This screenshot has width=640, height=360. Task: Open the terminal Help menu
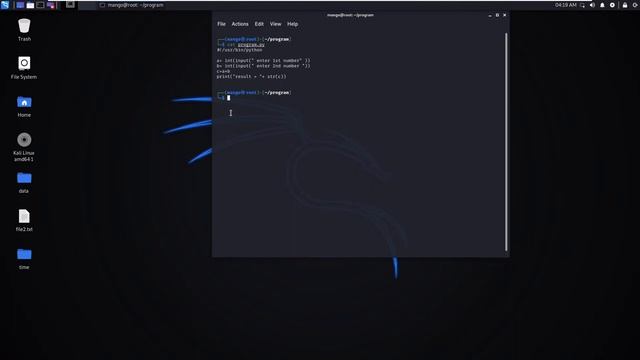pos(292,24)
